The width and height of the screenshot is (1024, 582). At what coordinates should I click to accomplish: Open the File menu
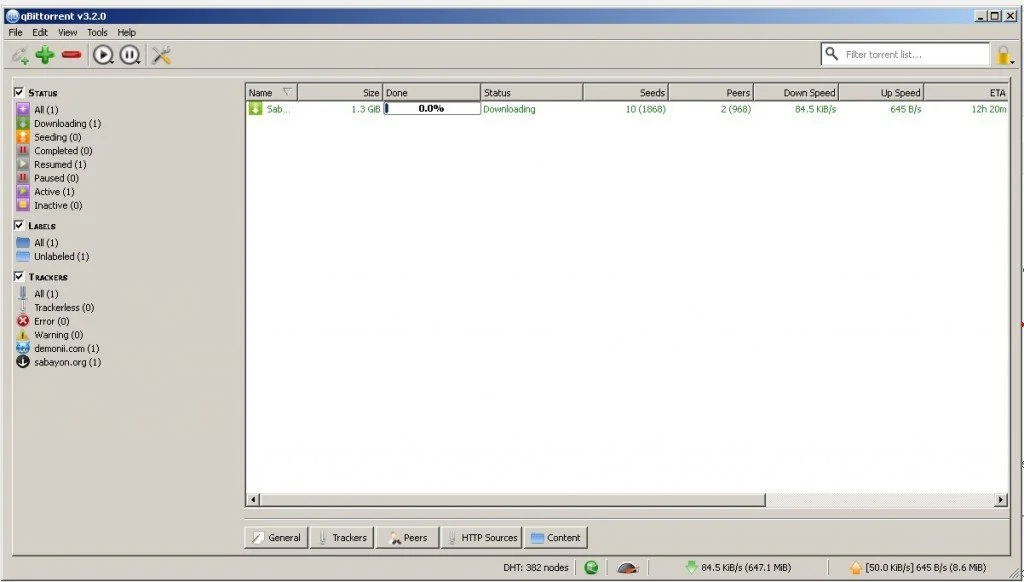[x=16, y=32]
